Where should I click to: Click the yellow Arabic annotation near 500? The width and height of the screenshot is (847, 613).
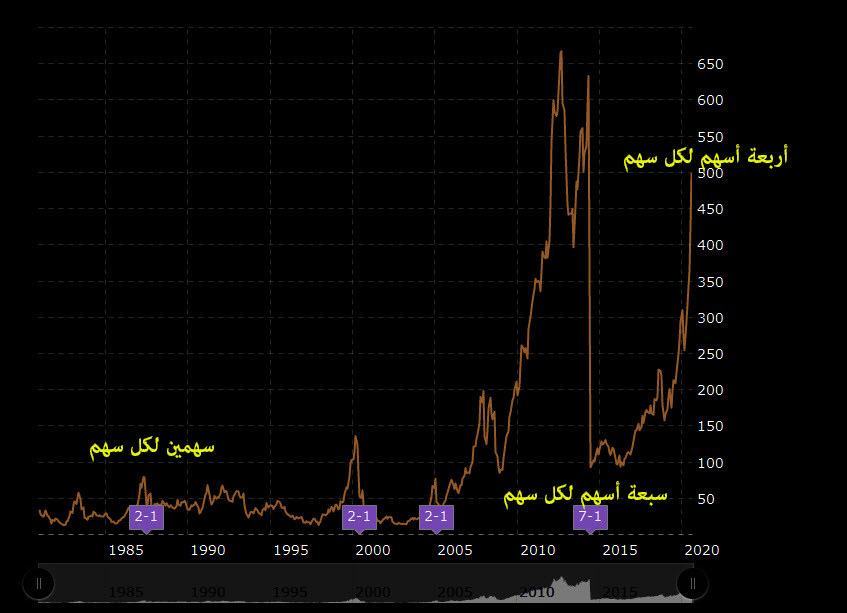point(705,157)
